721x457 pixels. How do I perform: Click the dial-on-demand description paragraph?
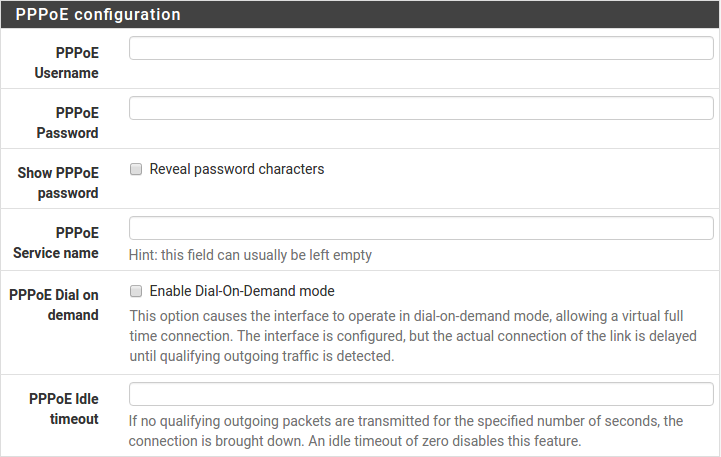[413, 336]
